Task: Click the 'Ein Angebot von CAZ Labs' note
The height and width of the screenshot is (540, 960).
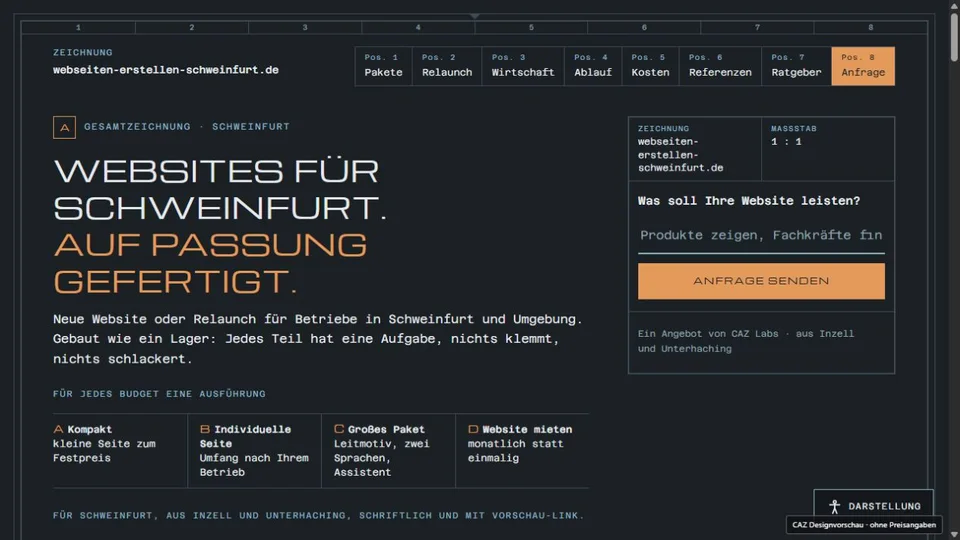Action: coord(746,341)
